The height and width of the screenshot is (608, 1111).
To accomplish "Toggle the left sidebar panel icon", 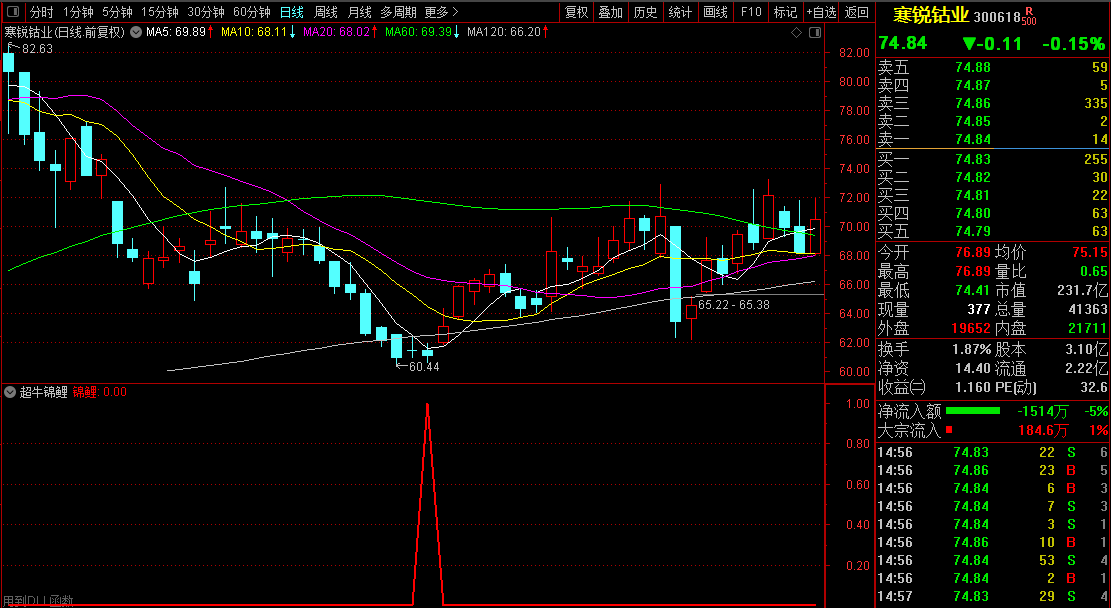I will coord(12,12).
